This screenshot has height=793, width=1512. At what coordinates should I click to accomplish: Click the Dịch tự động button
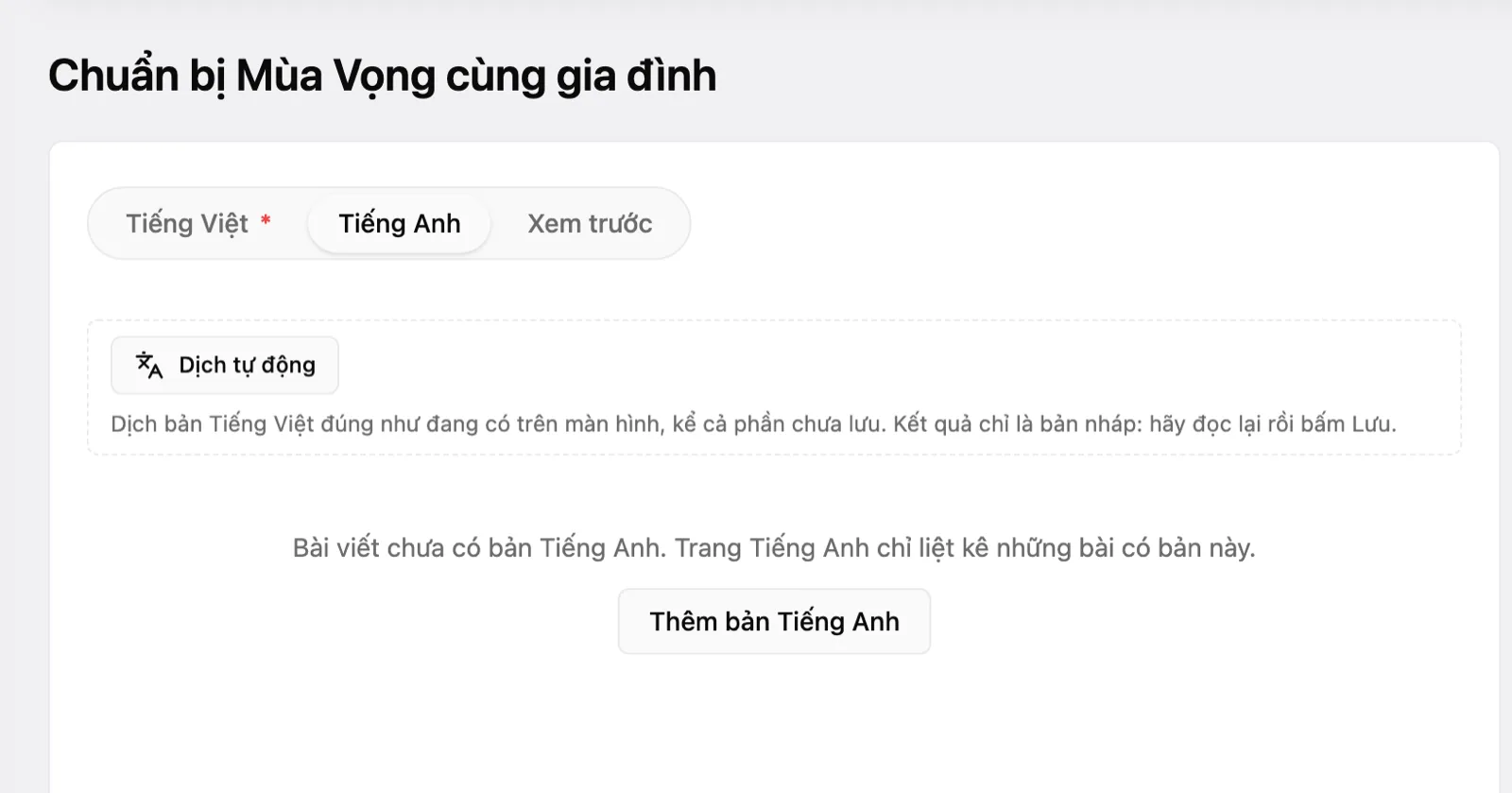coord(225,365)
